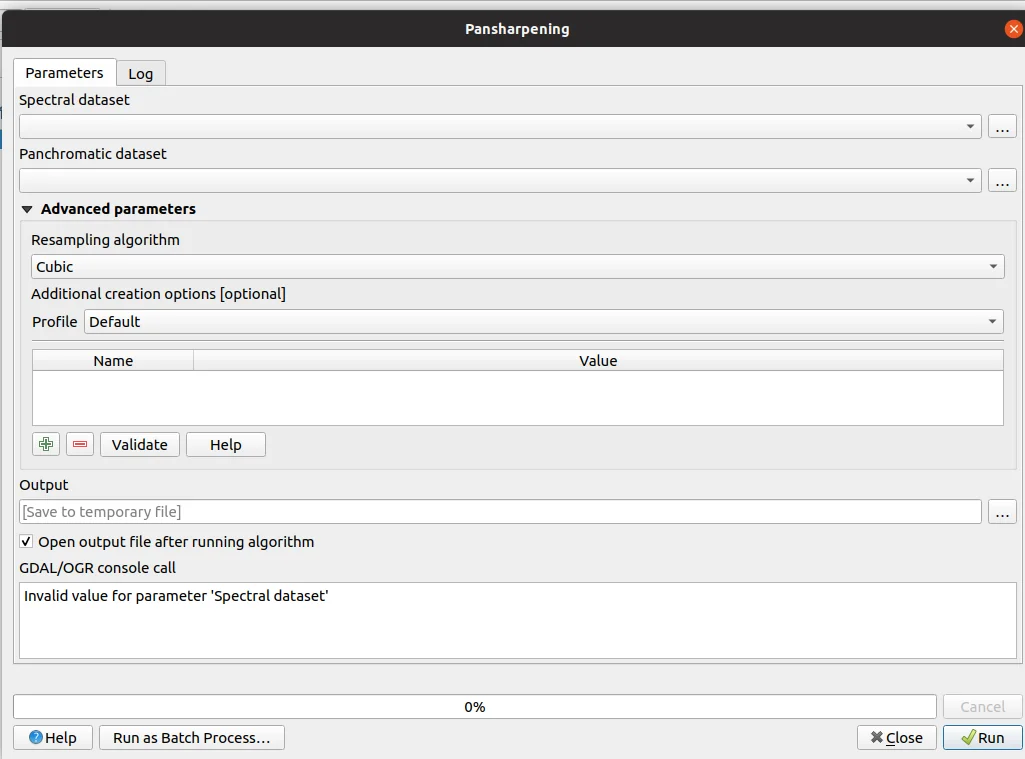
Task: Click the 0% progress bar
Action: [x=474, y=707]
